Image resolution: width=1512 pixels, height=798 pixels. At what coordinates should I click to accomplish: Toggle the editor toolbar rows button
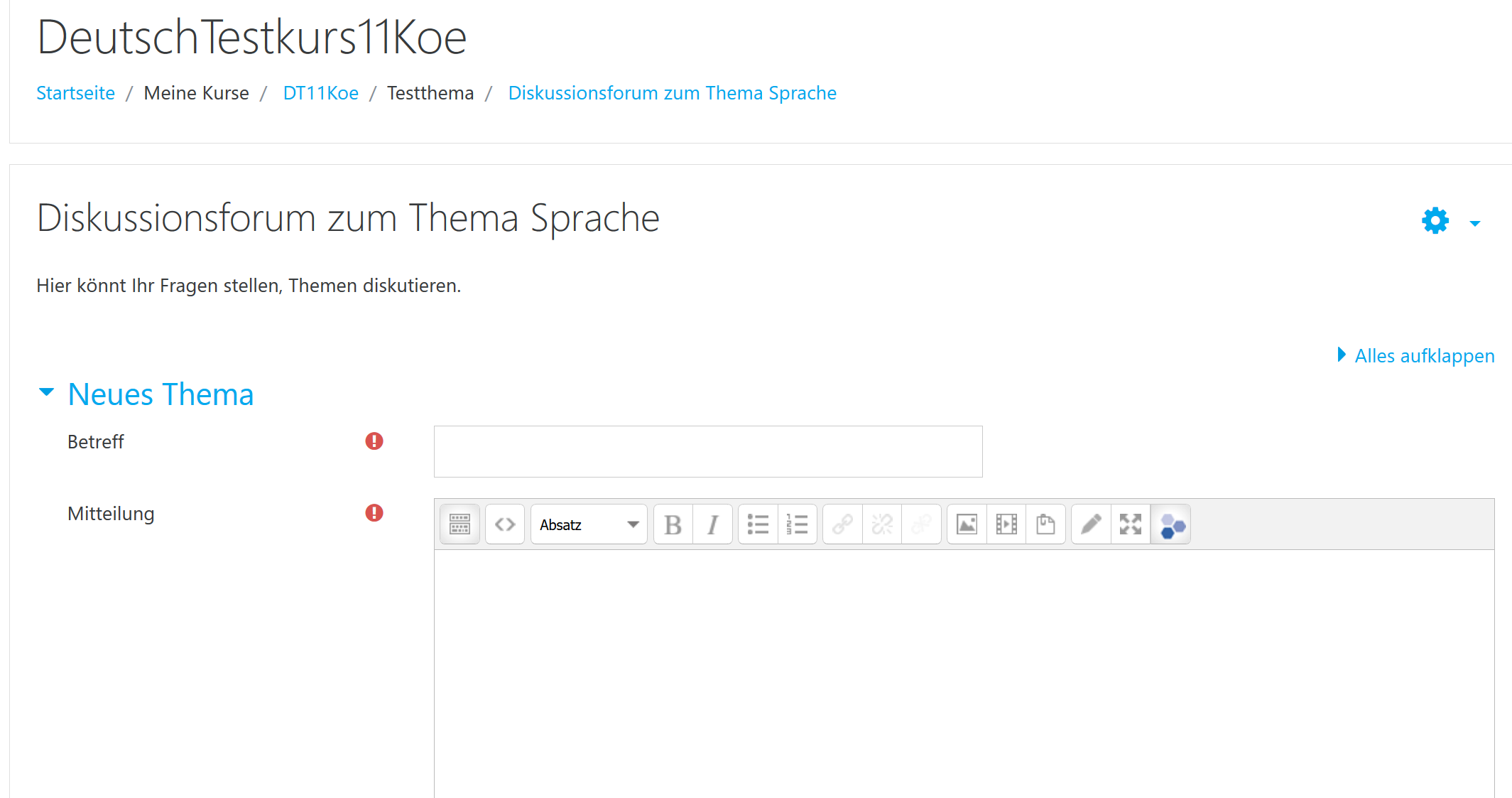coord(459,524)
